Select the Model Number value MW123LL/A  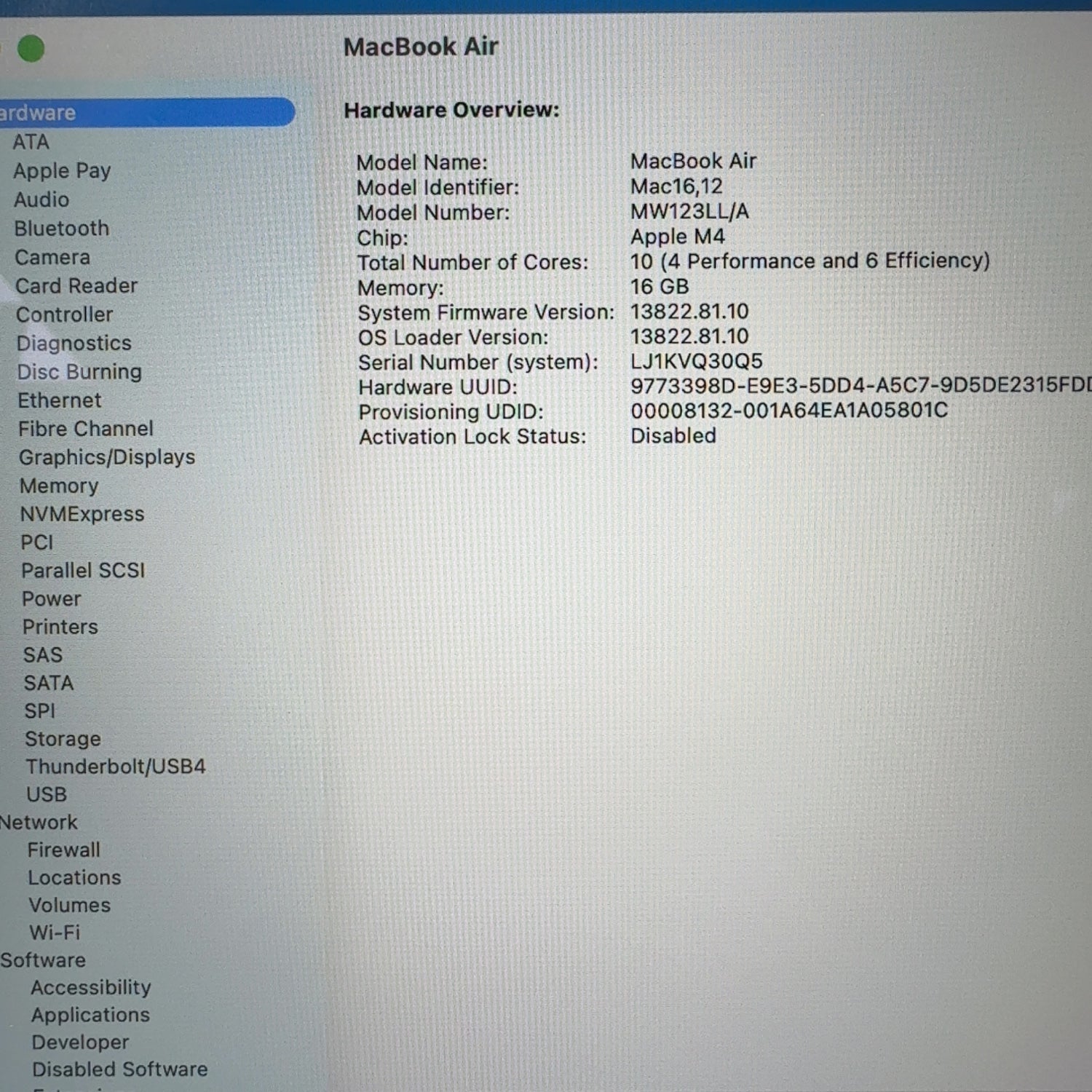pos(689,211)
